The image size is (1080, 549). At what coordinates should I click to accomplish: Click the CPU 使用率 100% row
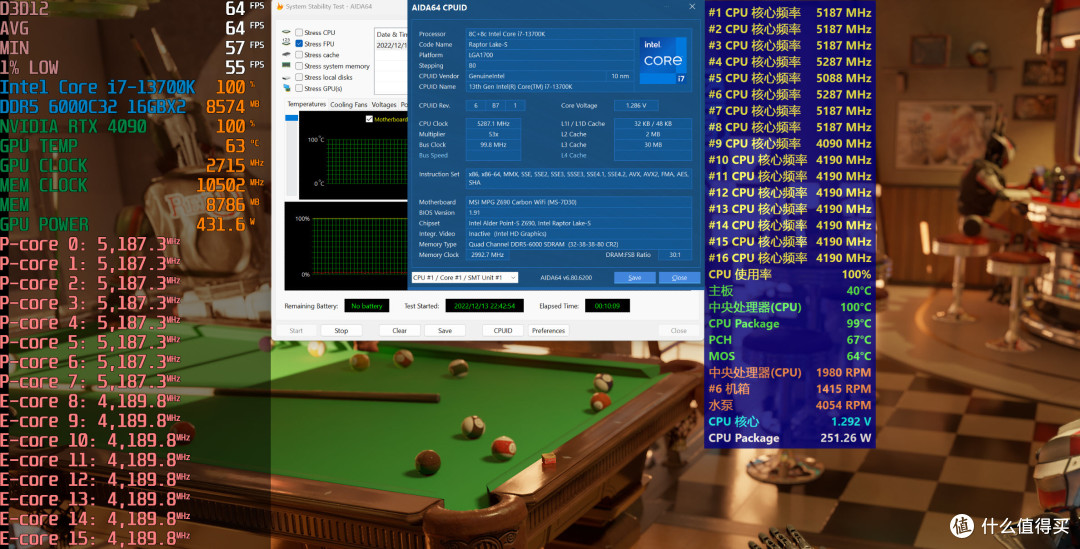(x=789, y=274)
